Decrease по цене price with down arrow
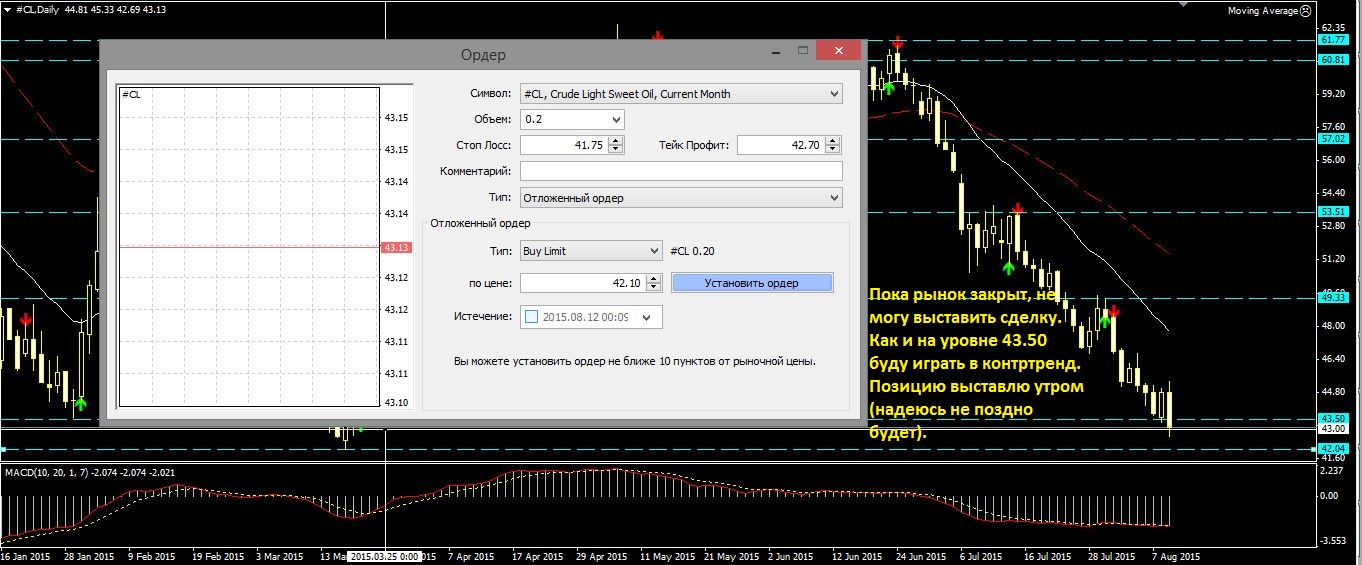Image resolution: width=1362 pixels, height=565 pixels. click(x=654, y=288)
